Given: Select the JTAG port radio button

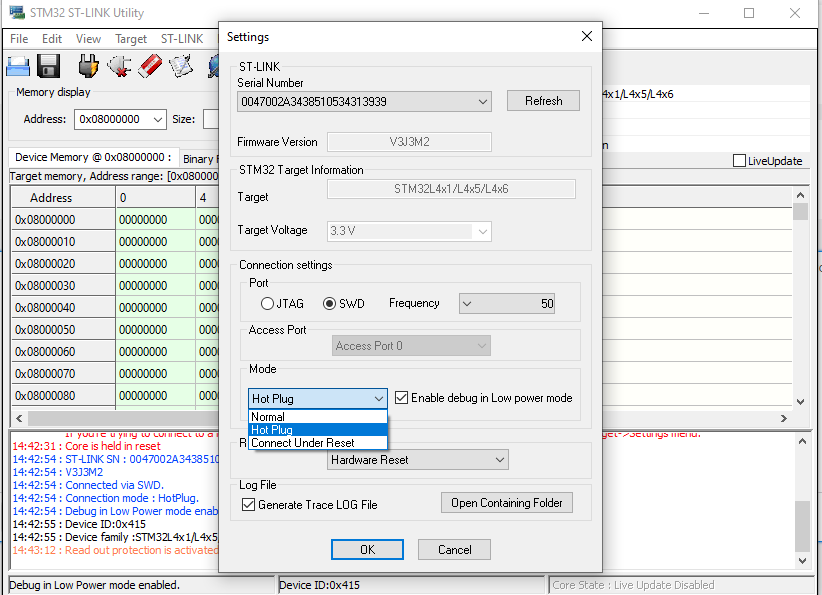Looking at the screenshot, I should click(267, 304).
